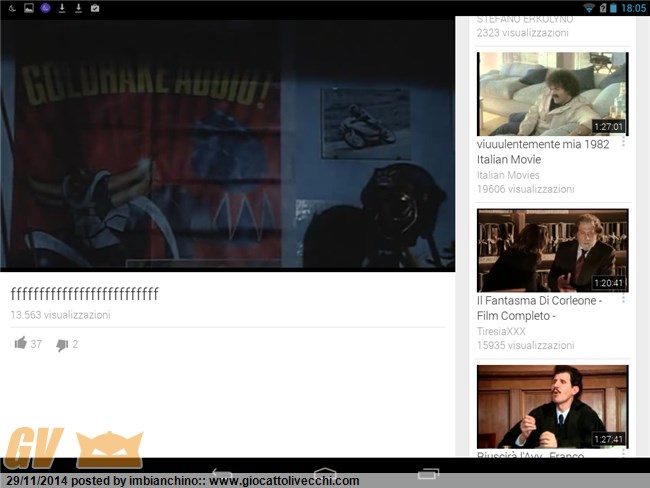Tap the thumbs-down dislike icon
This screenshot has width=650, height=488.
pyautogui.click(x=62, y=345)
